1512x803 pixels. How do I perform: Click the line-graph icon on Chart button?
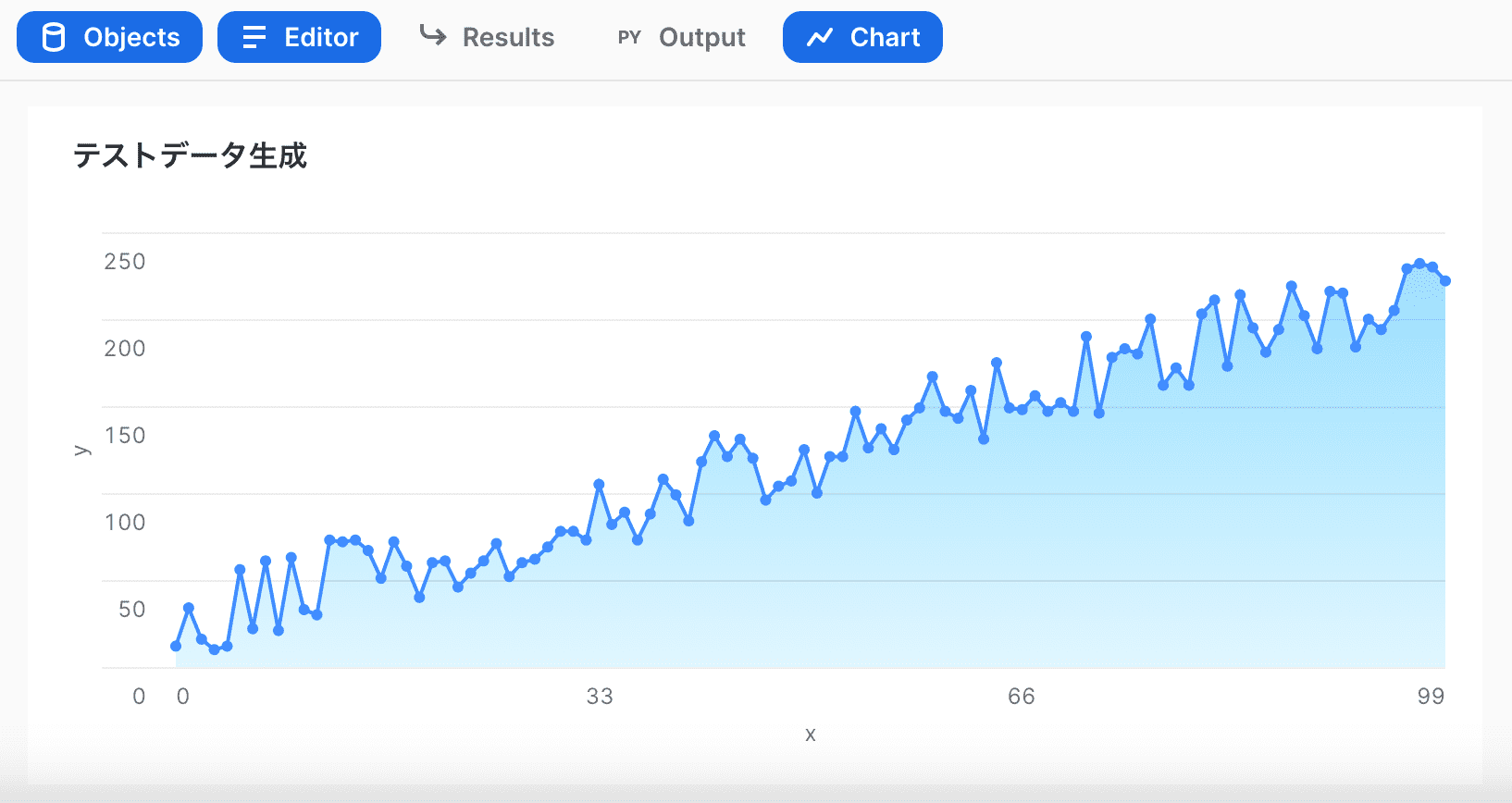[820, 38]
